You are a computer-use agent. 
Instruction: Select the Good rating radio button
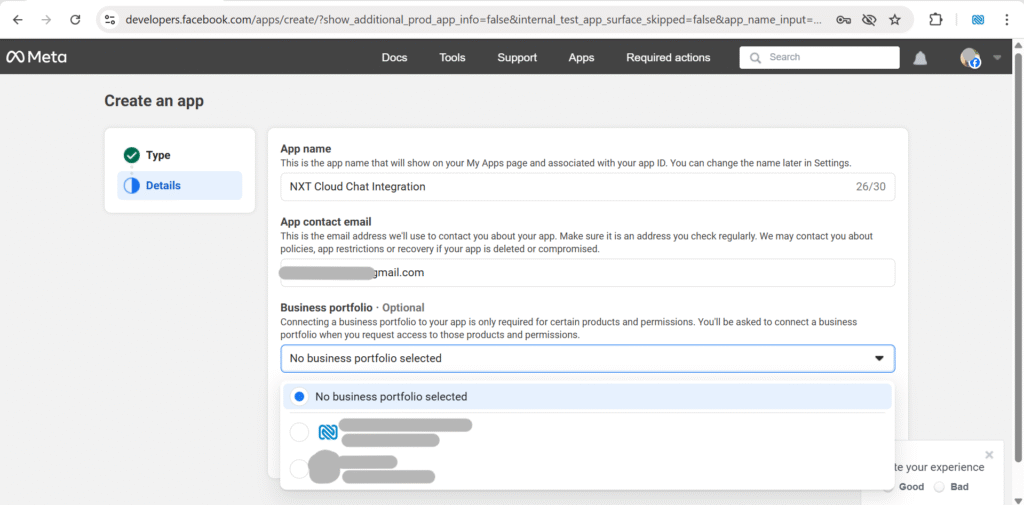click(888, 487)
